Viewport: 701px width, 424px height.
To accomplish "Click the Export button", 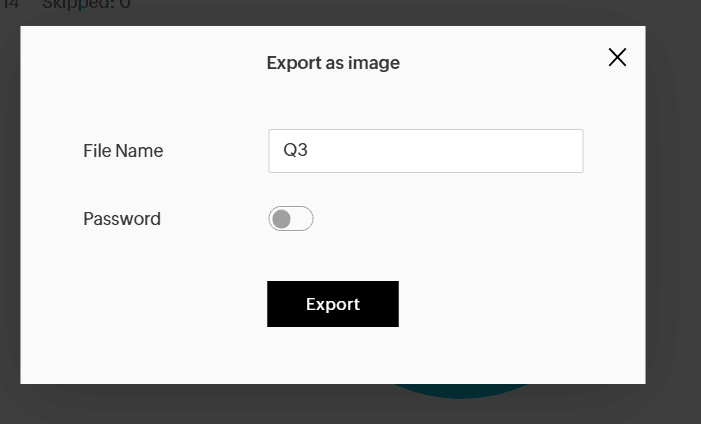I will (333, 304).
